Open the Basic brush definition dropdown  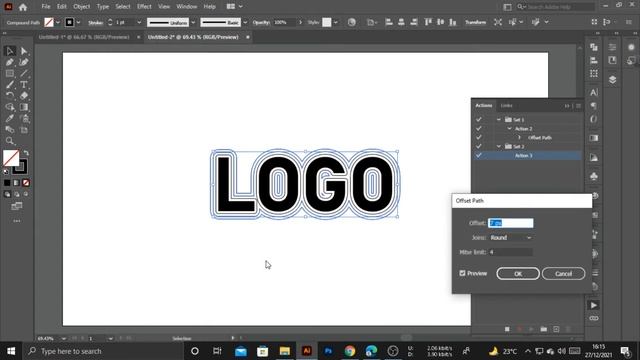(245, 22)
